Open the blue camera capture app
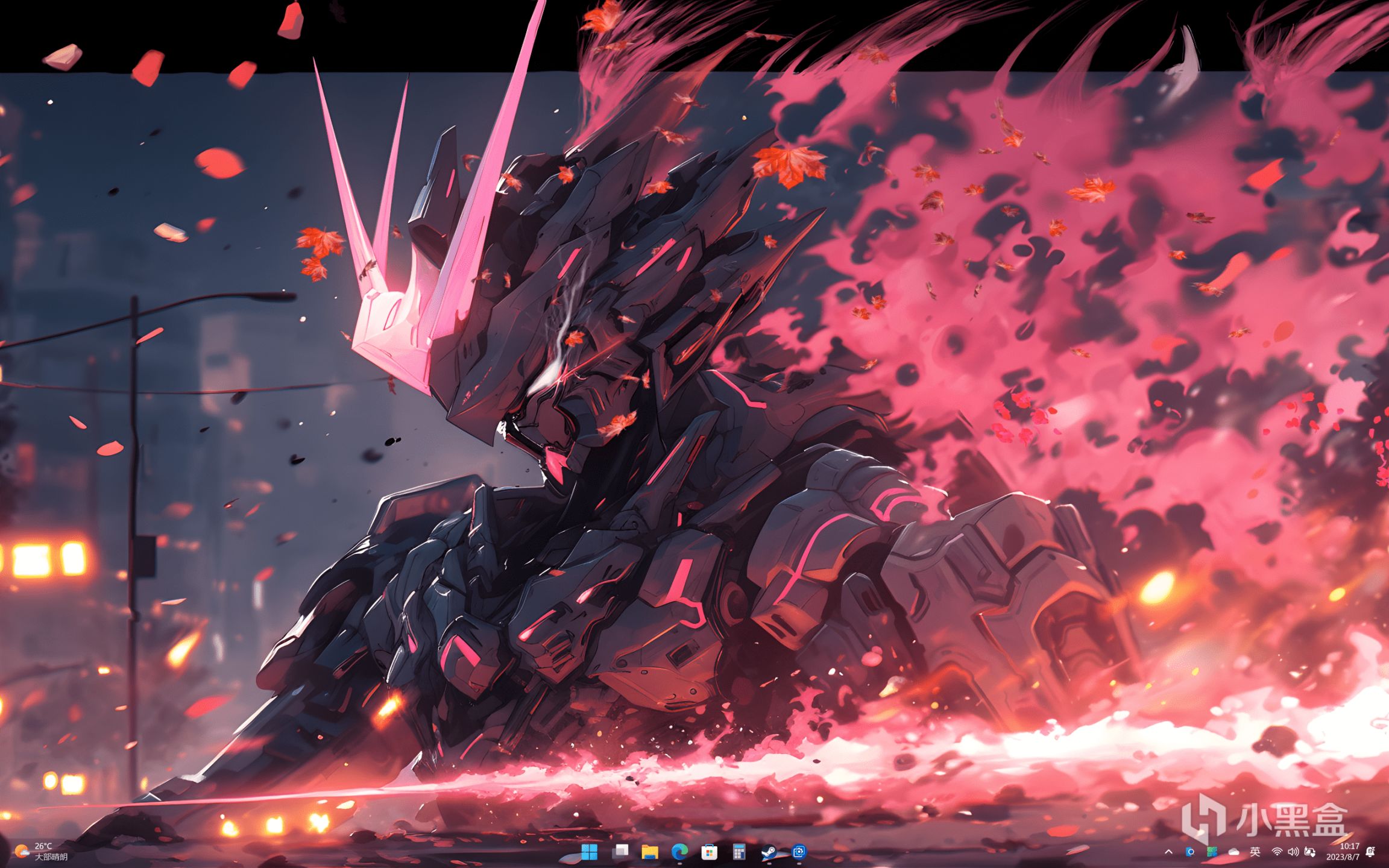The width and height of the screenshot is (1389, 868). coord(799,852)
